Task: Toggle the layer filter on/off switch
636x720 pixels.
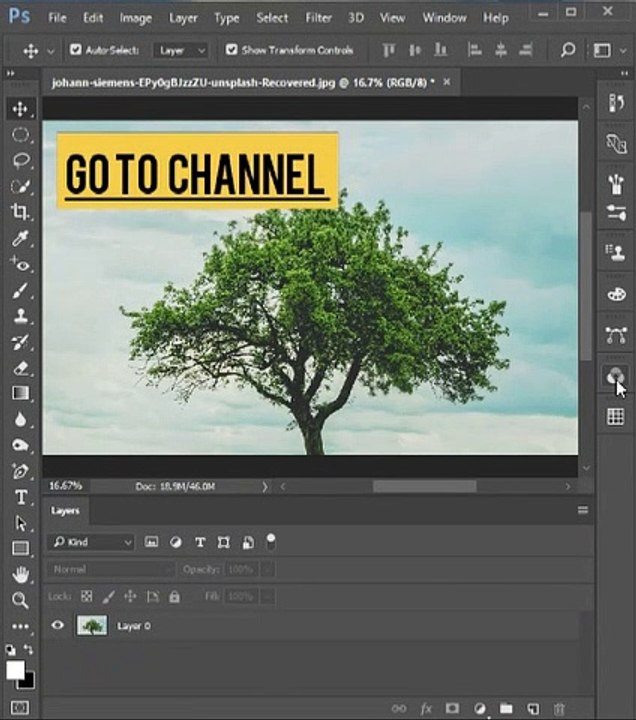Action: pyautogui.click(x=271, y=542)
